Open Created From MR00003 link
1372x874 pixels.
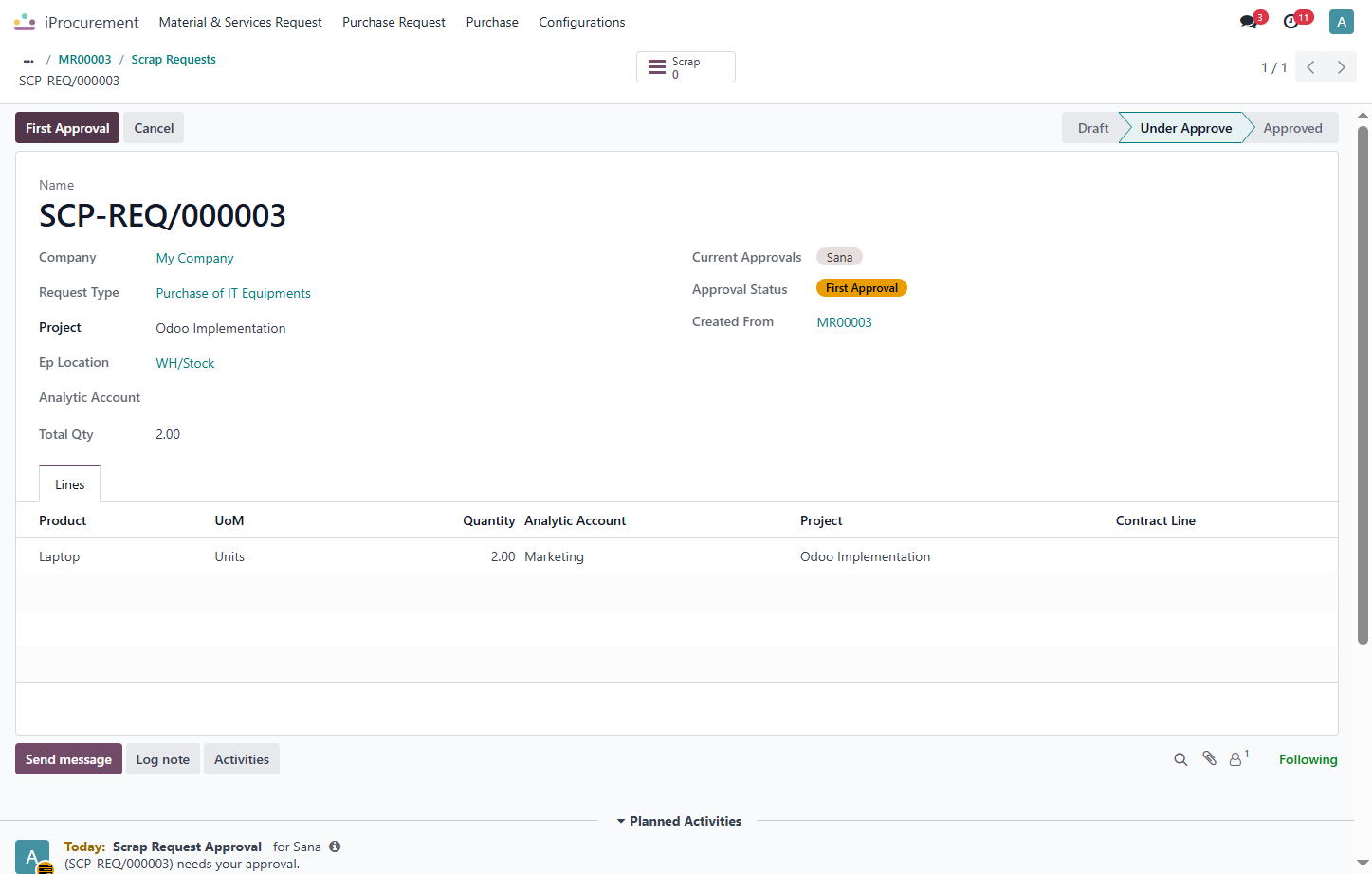[845, 322]
